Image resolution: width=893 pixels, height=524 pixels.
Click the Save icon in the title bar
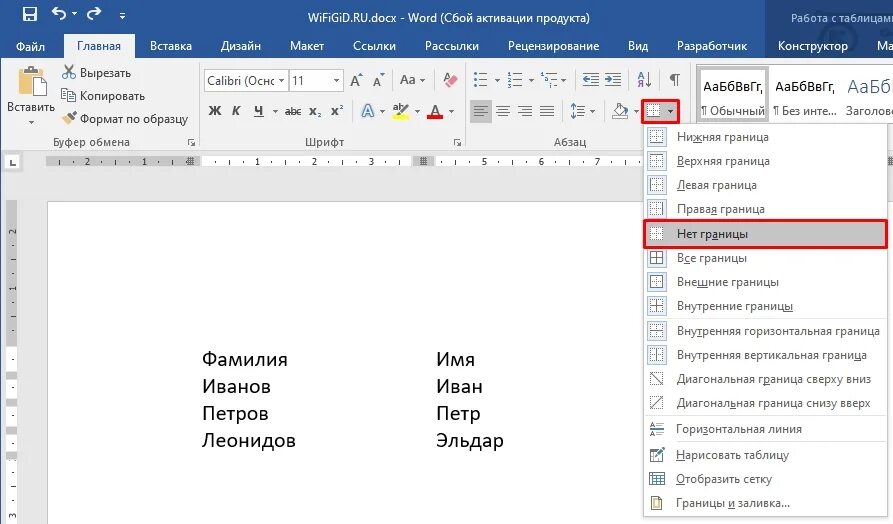[30, 14]
